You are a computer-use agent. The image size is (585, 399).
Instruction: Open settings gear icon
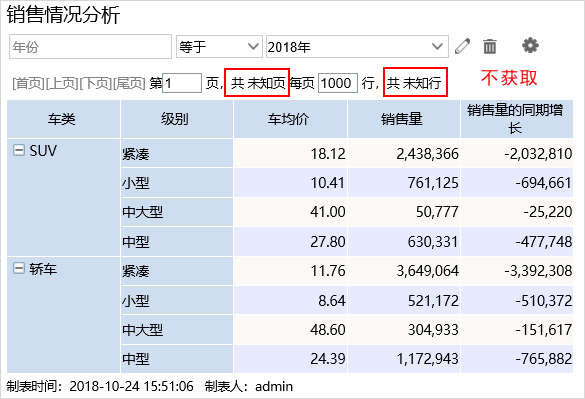(x=530, y=46)
